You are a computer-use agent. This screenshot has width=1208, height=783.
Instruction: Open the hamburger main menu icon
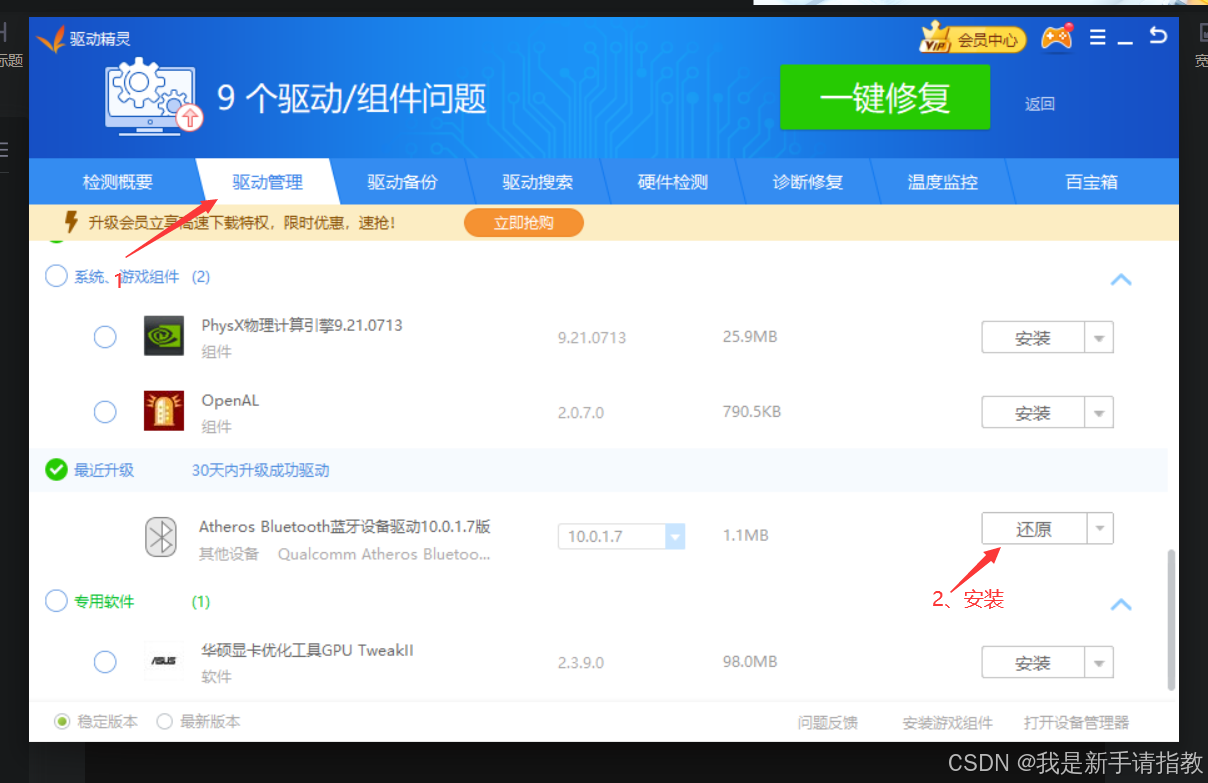coord(1098,38)
